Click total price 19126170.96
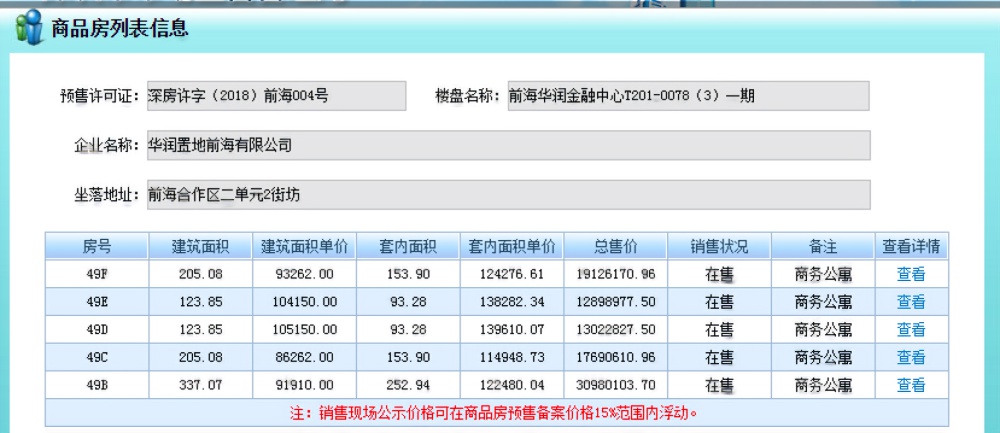This screenshot has height=433, width=1000. click(x=615, y=274)
